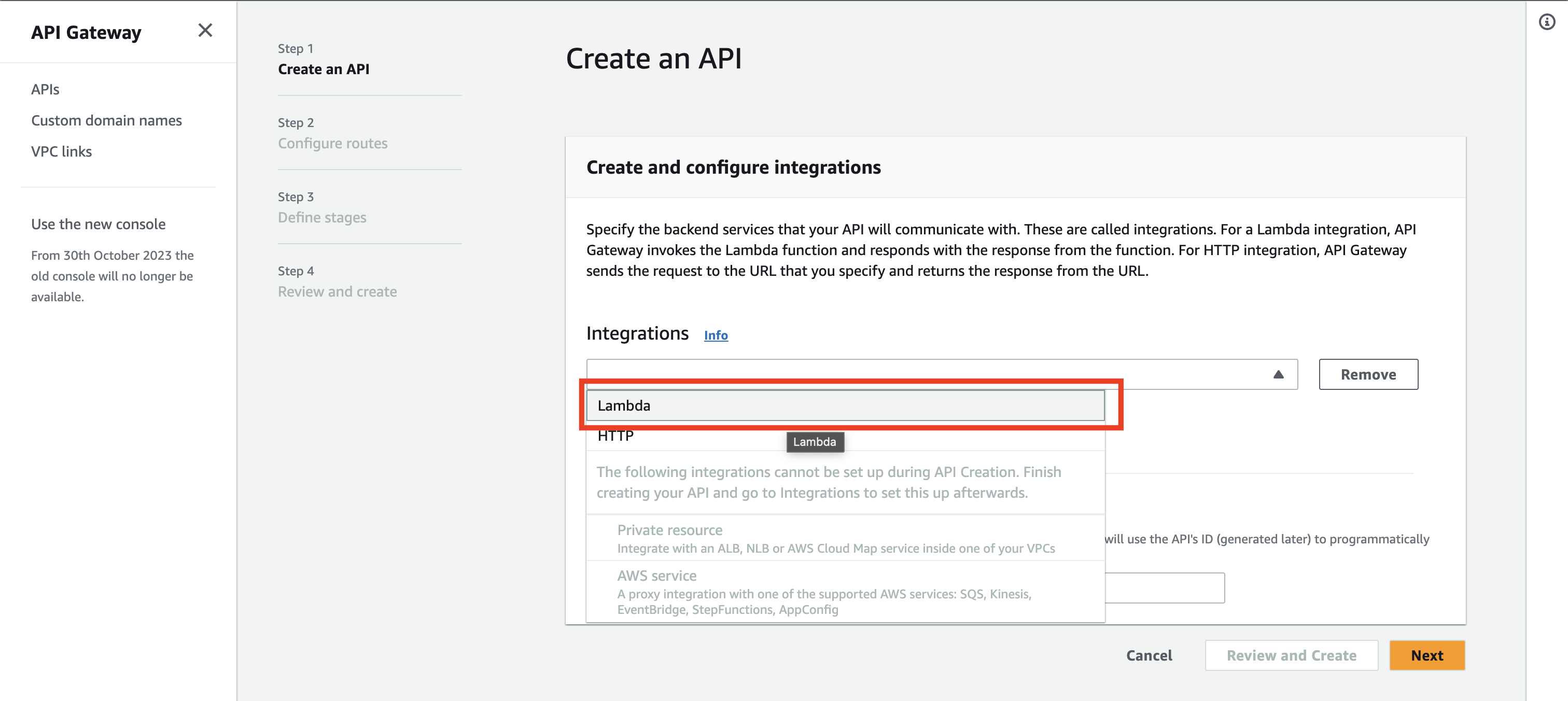Open VPC links page
Image resolution: width=1568 pixels, height=701 pixels.
(x=61, y=151)
